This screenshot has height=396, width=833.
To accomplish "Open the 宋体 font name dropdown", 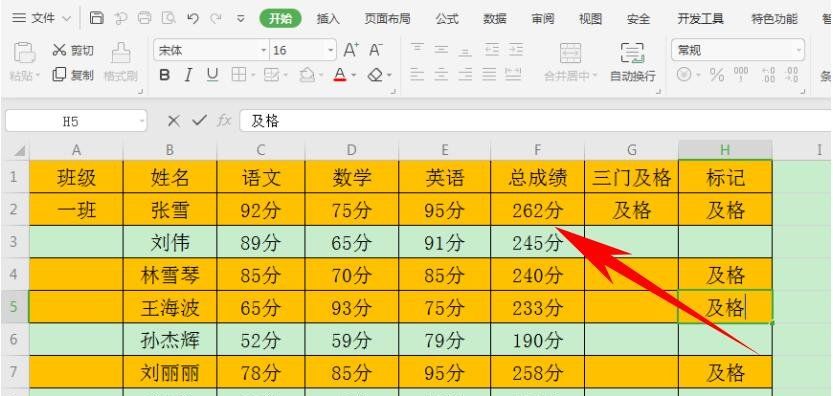I will coord(264,50).
